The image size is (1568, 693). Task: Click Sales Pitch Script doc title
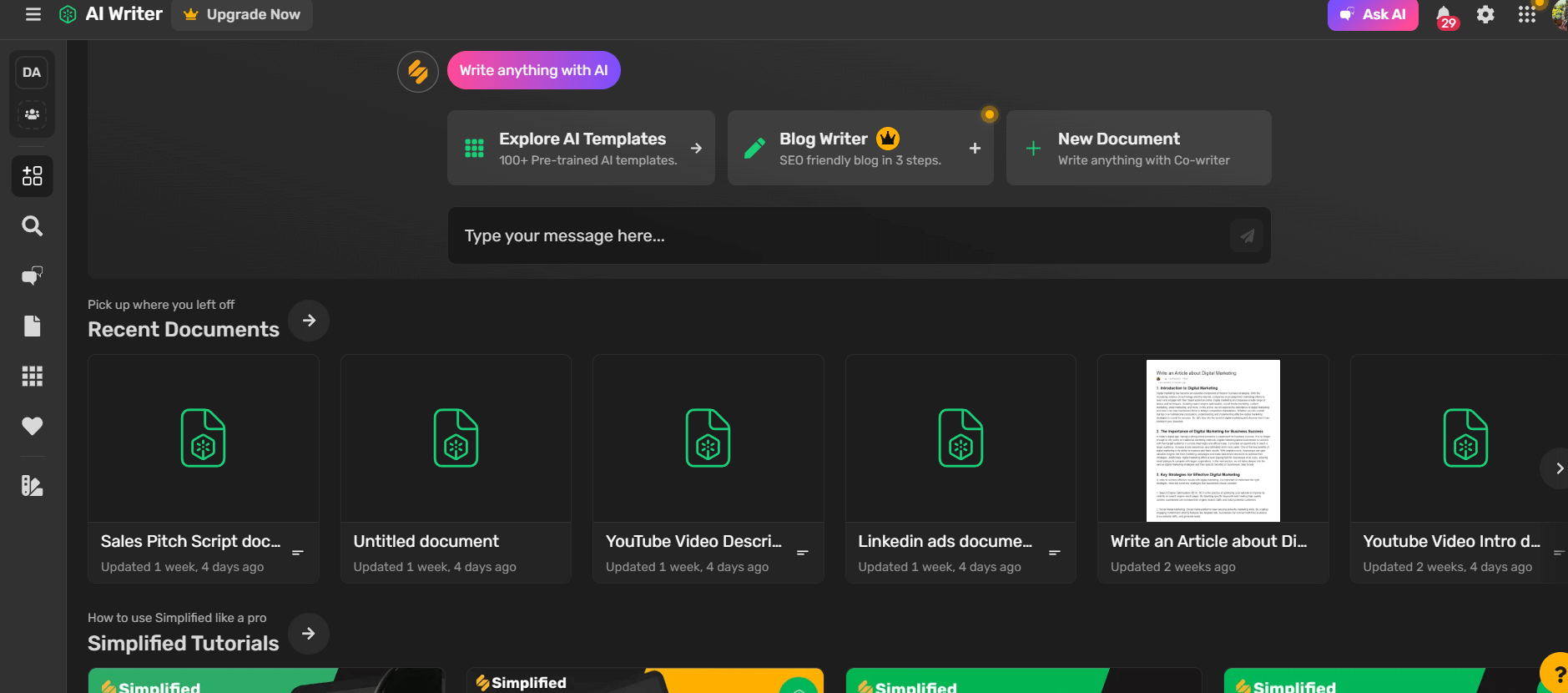pyautogui.click(x=190, y=541)
